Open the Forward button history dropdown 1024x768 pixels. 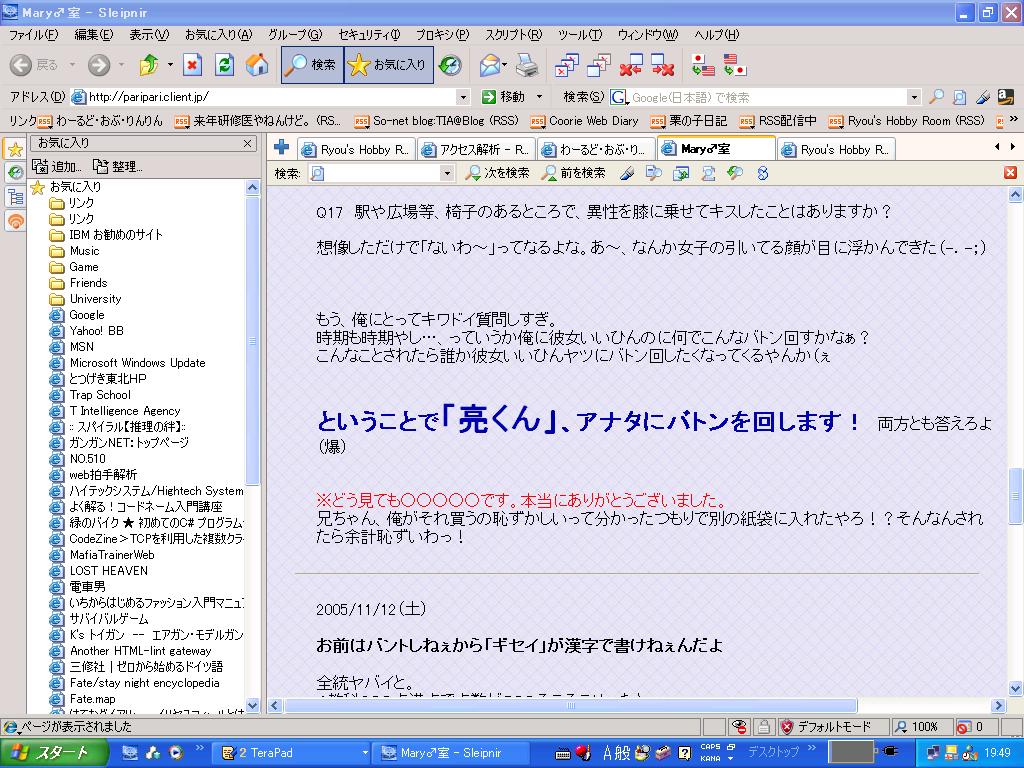click(121, 65)
